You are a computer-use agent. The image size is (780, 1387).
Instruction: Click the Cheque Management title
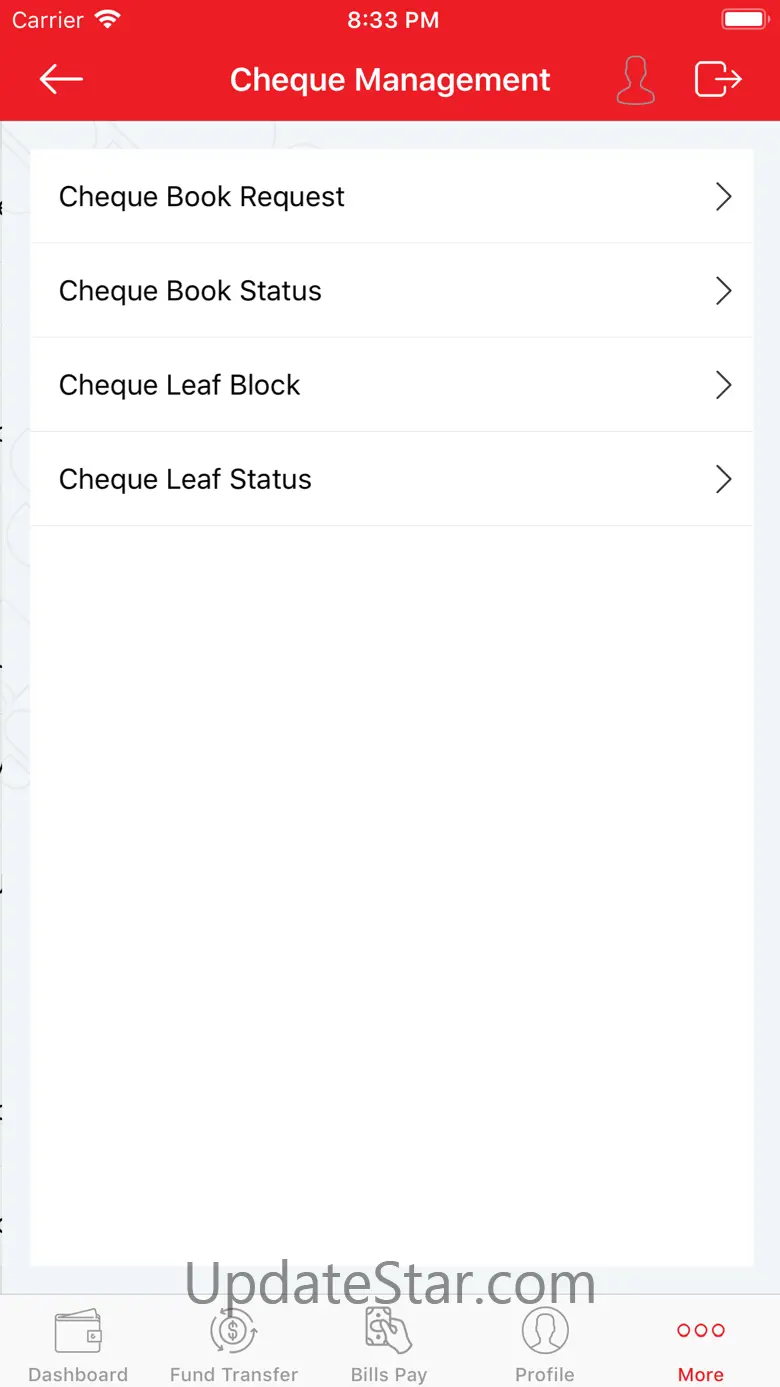390,80
